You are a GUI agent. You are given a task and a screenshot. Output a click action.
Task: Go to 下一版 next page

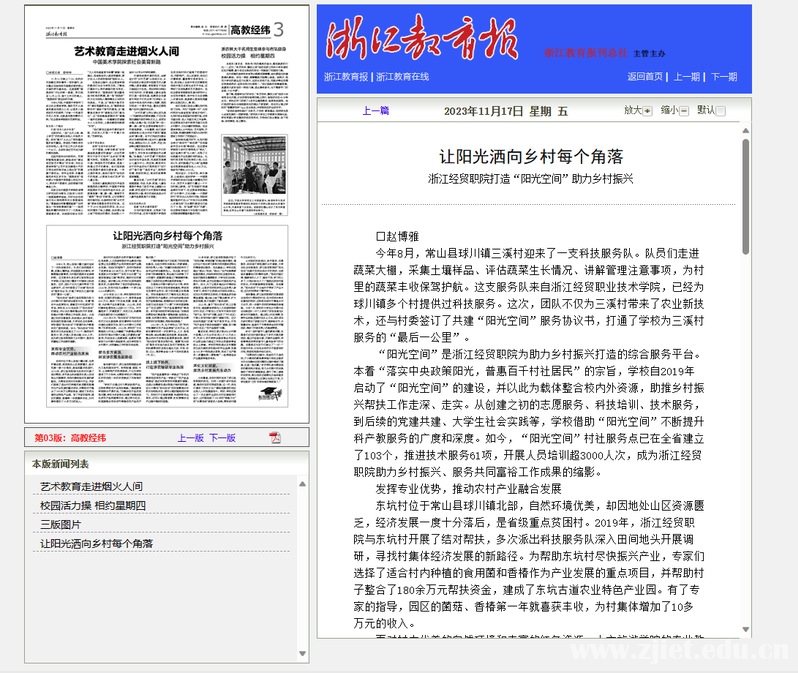[222, 438]
